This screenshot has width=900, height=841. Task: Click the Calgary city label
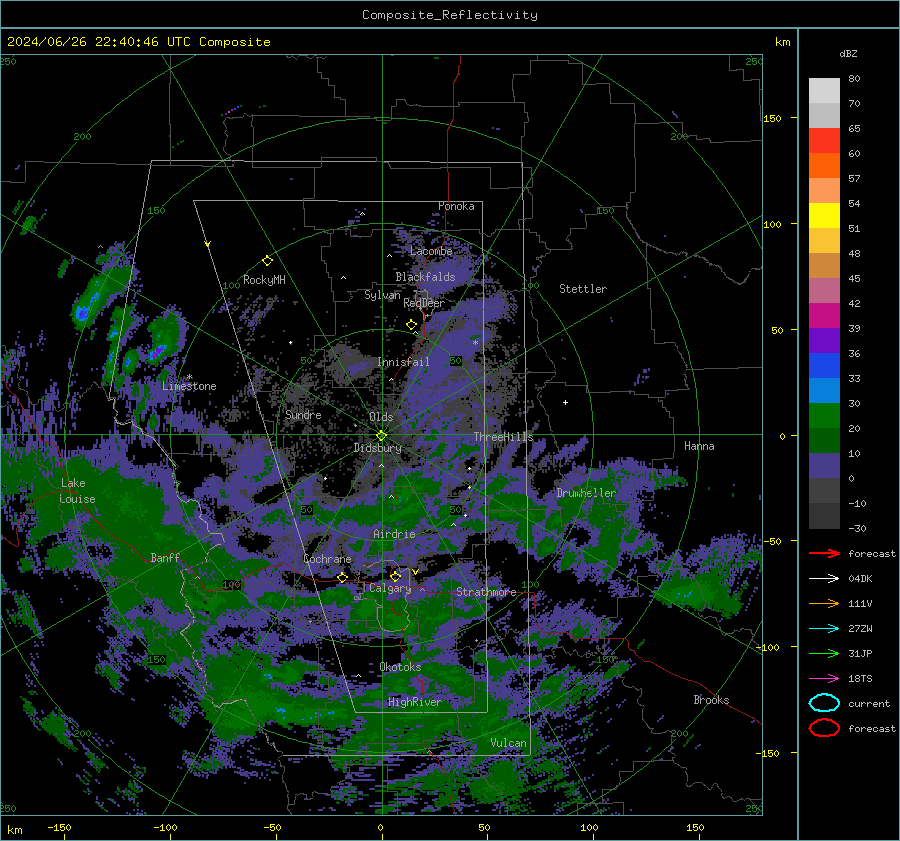pyautogui.click(x=390, y=588)
